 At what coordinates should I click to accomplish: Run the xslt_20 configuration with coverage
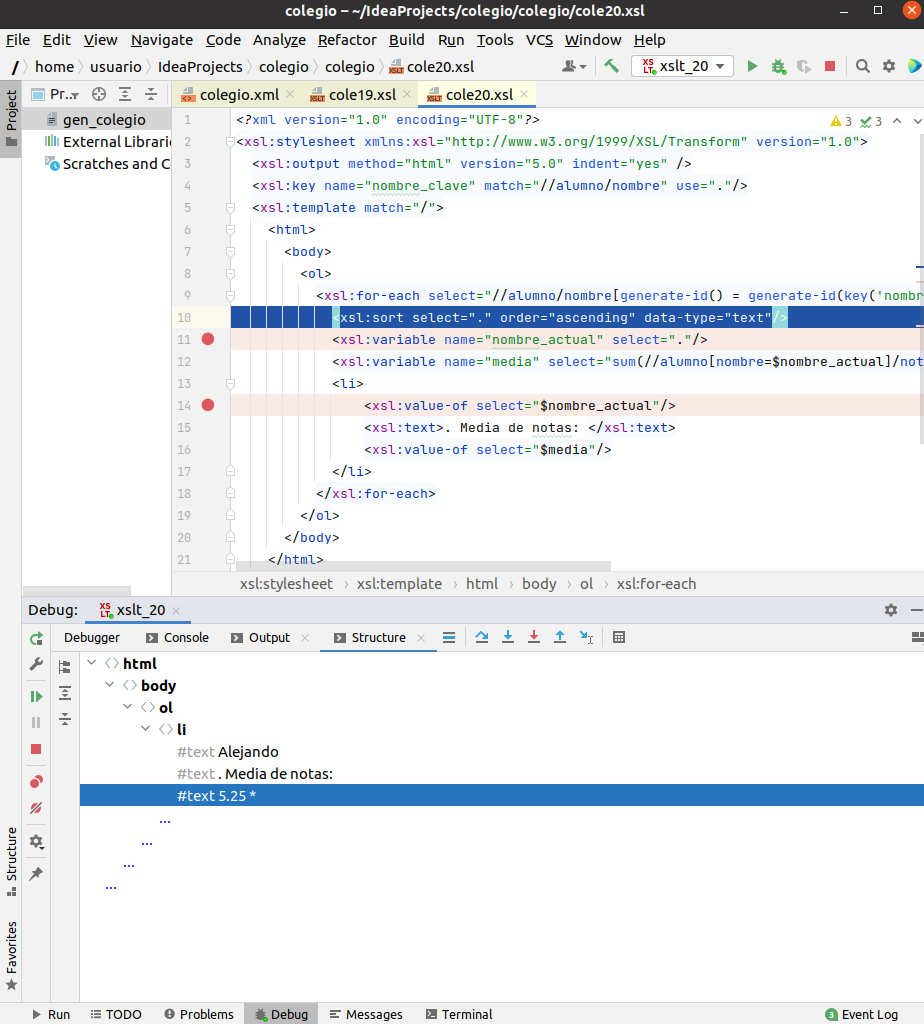[803, 64]
